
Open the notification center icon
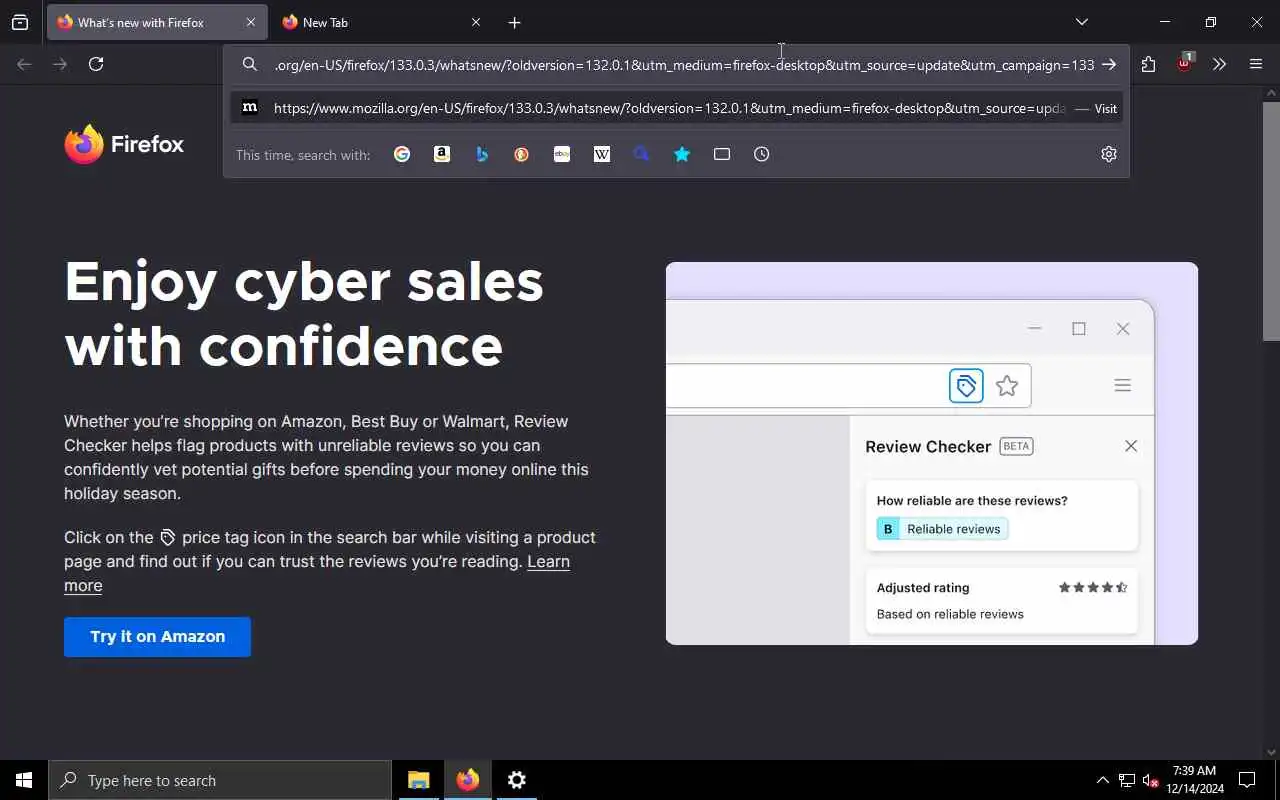(1247, 780)
